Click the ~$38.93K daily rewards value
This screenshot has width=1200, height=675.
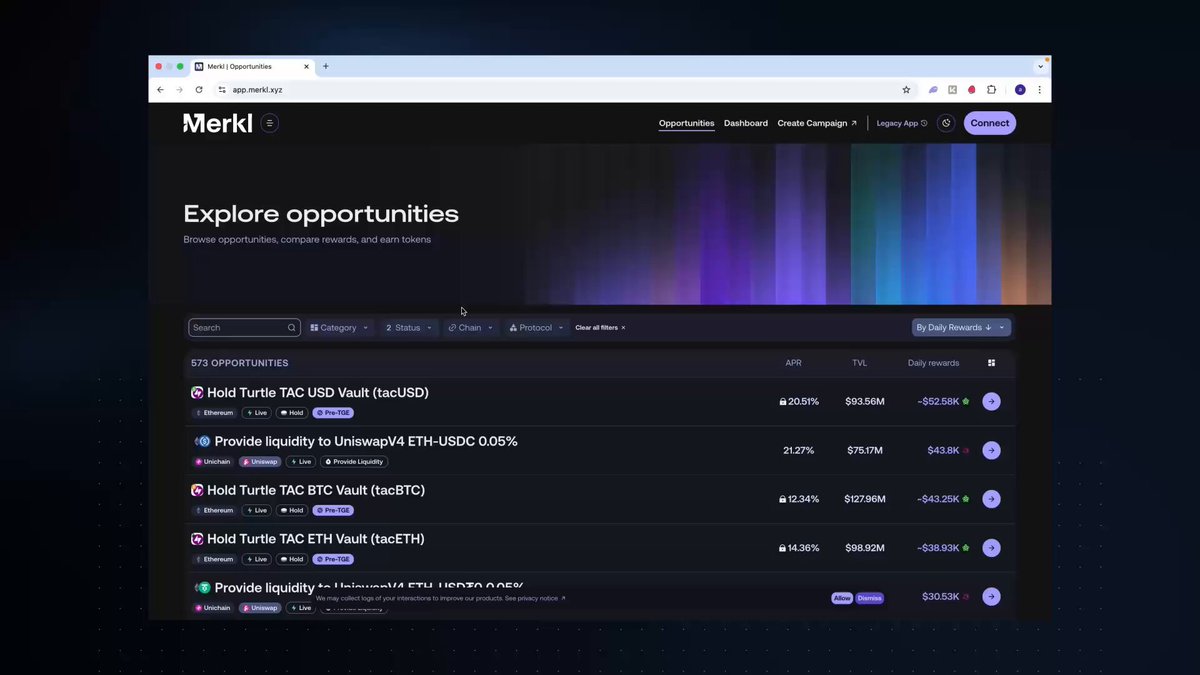[938, 548]
